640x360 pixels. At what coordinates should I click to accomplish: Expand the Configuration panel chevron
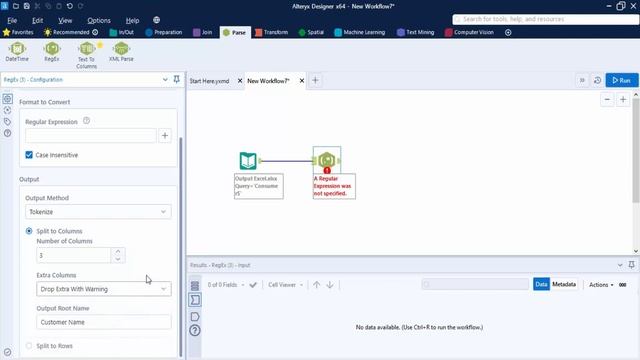tap(165, 79)
